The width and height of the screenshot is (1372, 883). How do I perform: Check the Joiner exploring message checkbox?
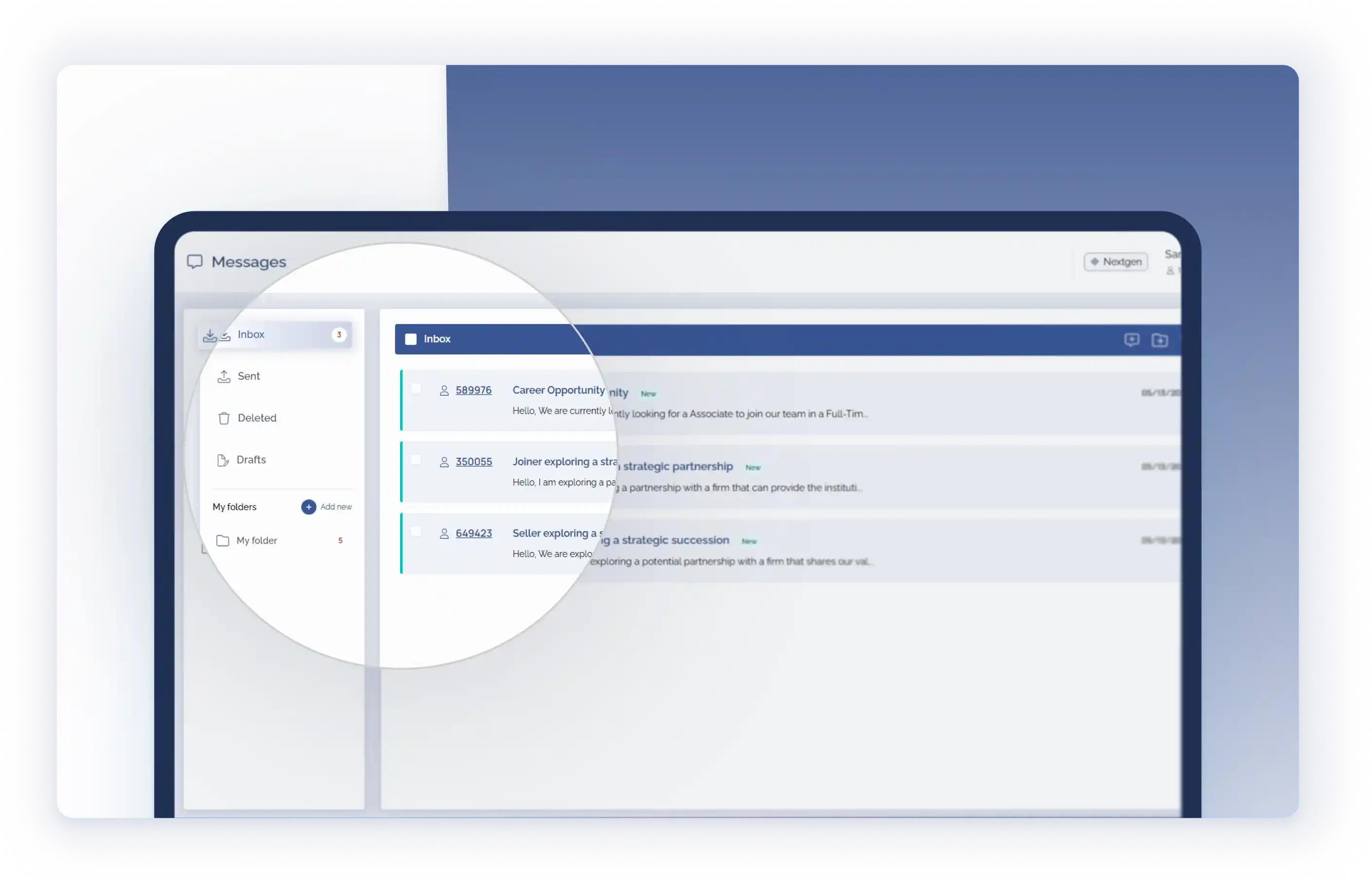(416, 460)
